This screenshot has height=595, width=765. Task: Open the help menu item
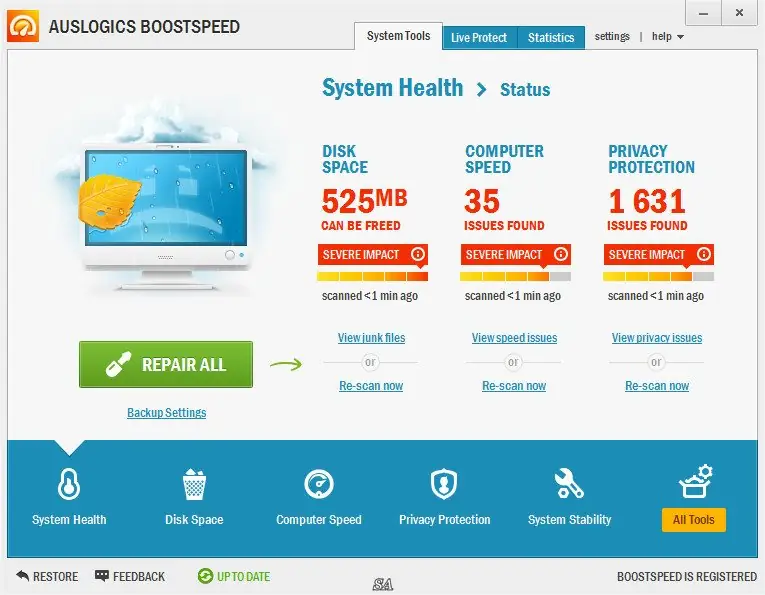coord(662,37)
